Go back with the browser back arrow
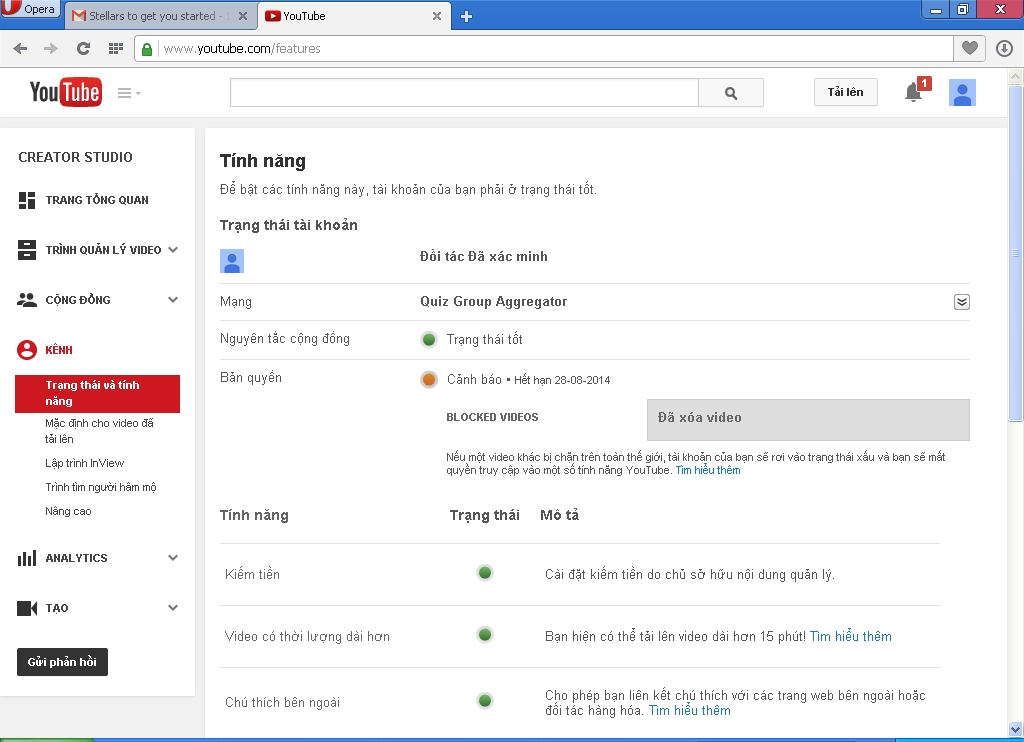This screenshot has width=1024, height=742. coord(20,48)
